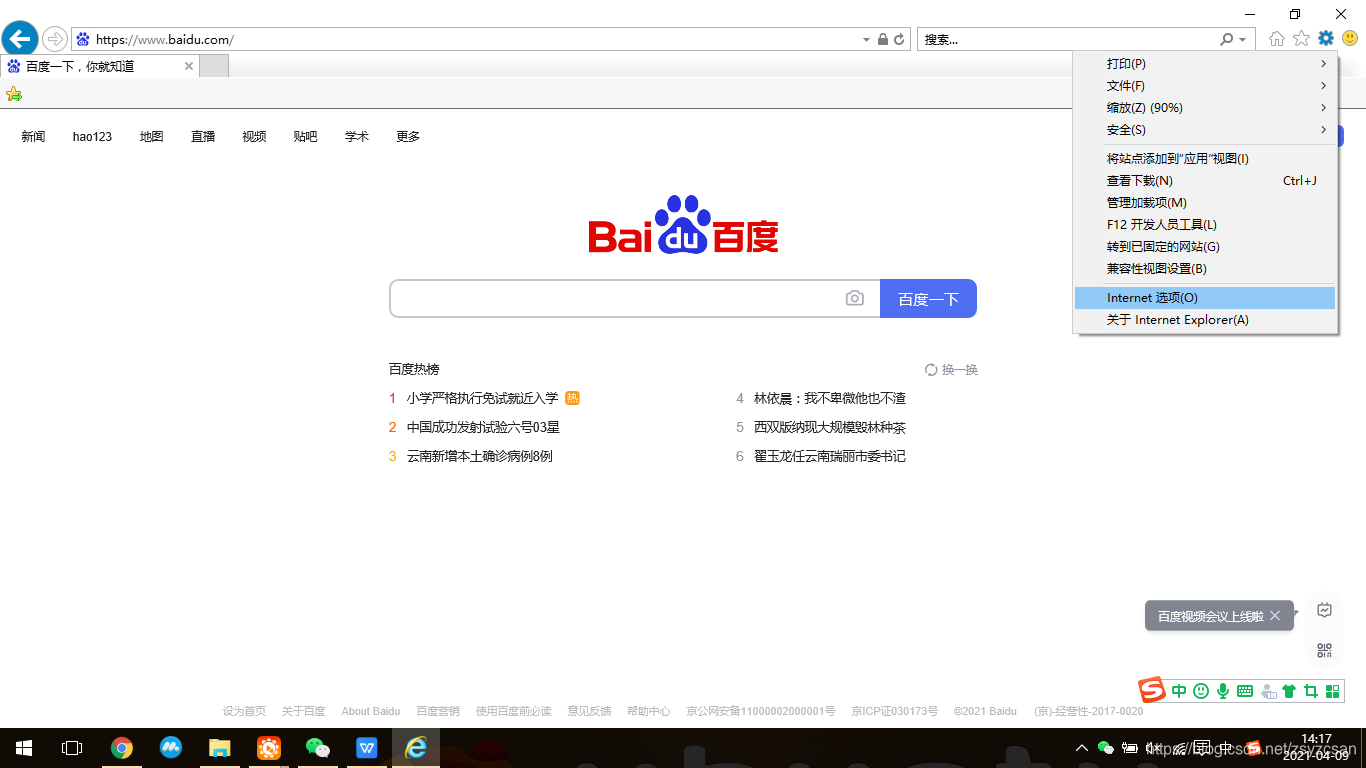Click the address bar lock icon
Image resolution: width=1366 pixels, height=768 pixels.
882,40
